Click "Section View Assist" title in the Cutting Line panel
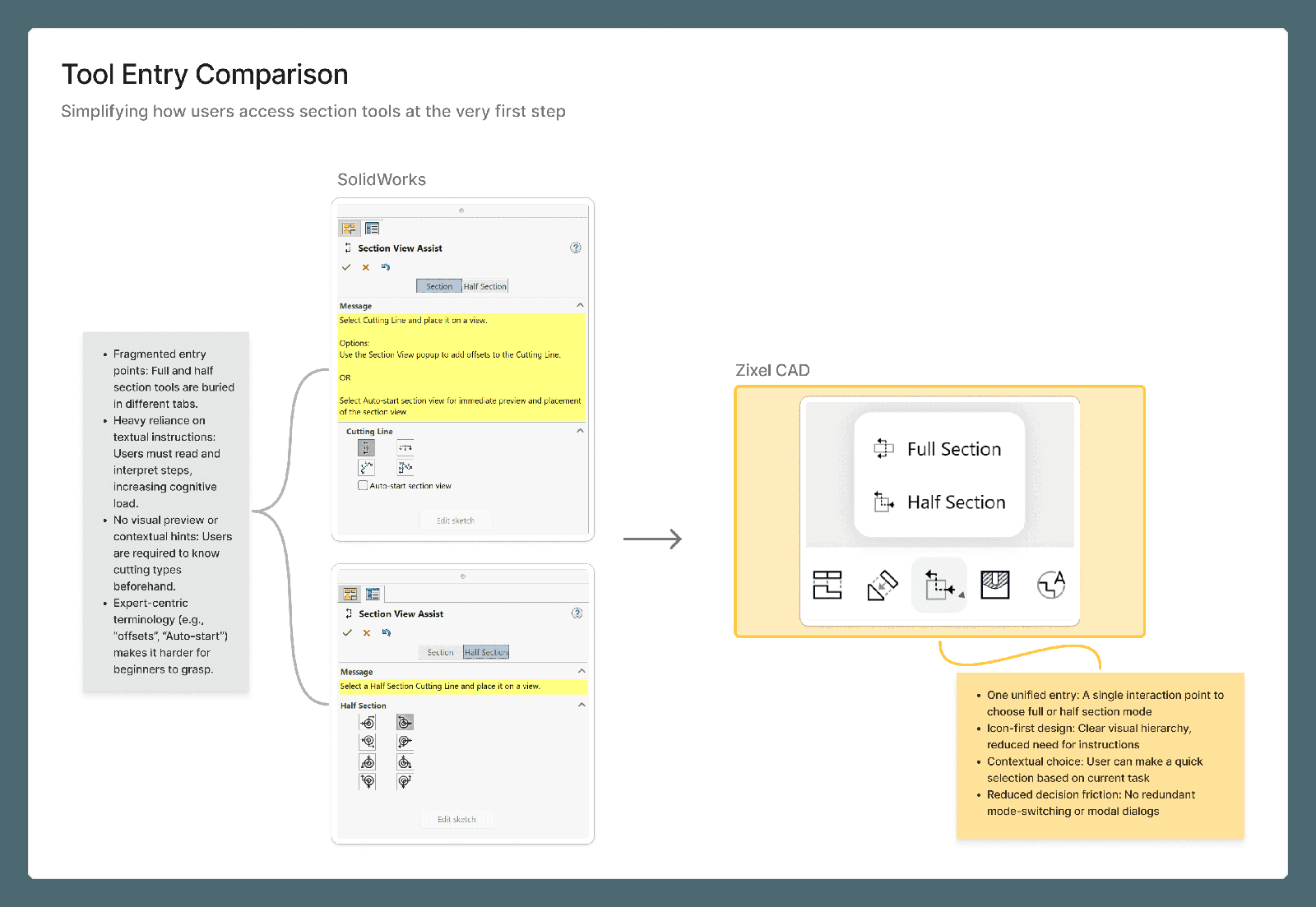 tap(400, 248)
